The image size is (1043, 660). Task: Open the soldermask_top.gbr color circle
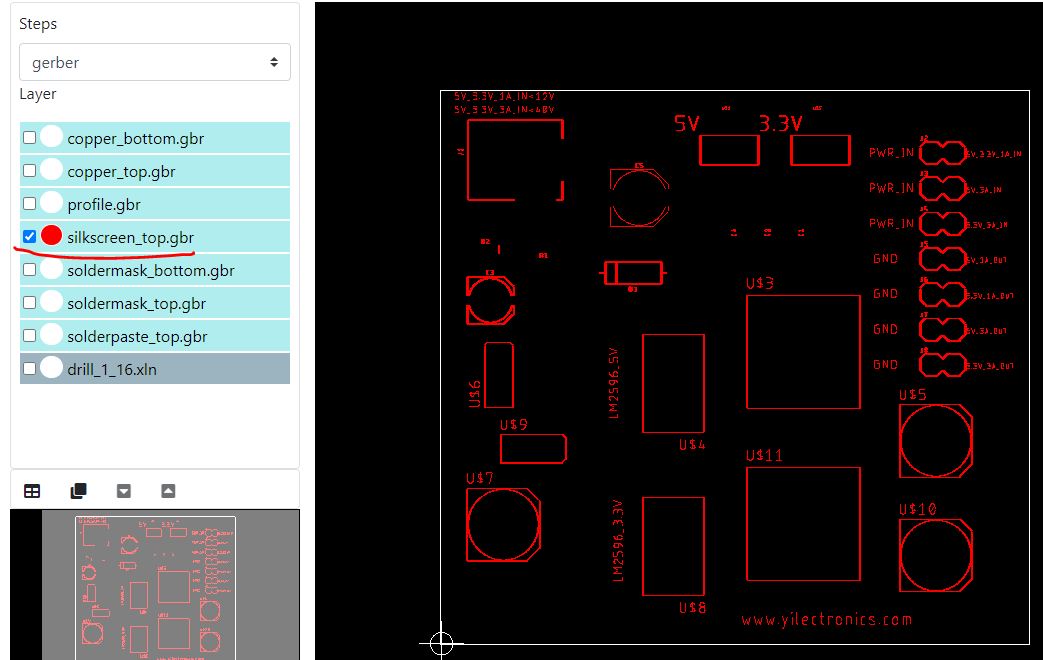[x=51, y=303]
